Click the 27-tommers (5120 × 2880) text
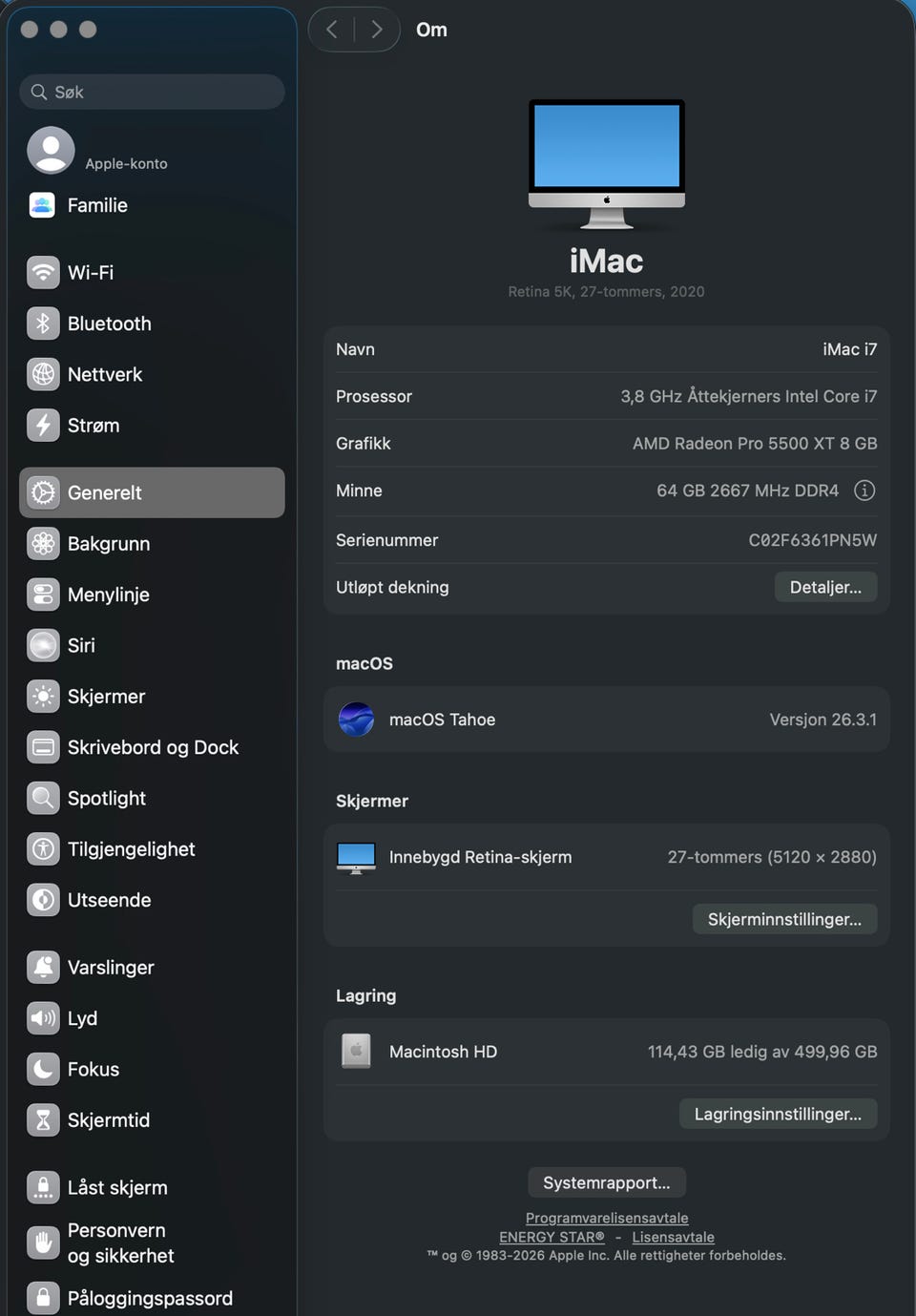916x1316 pixels. (x=772, y=857)
